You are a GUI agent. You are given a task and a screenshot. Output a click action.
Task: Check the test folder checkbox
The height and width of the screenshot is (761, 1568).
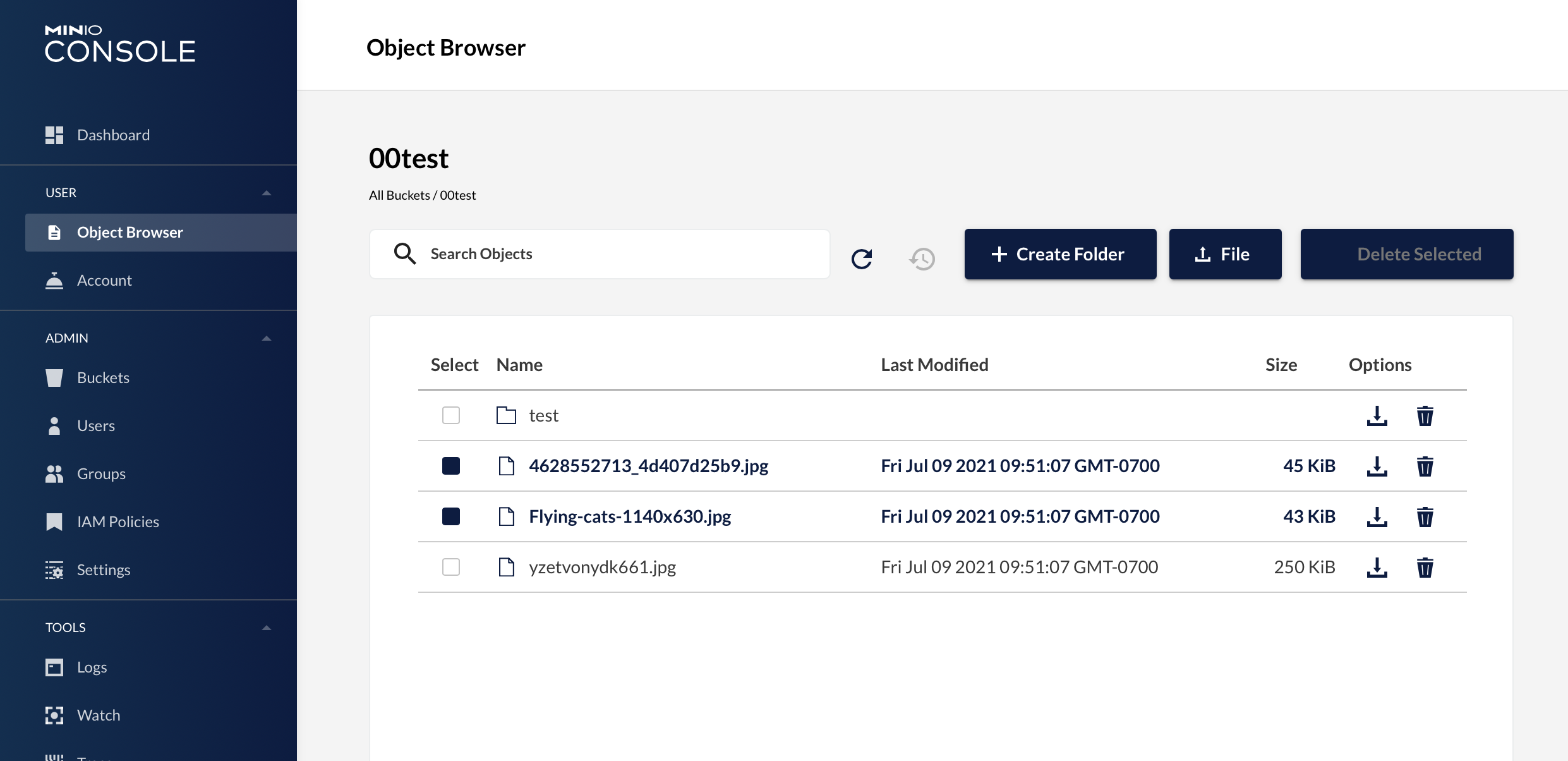pyautogui.click(x=451, y=415)
